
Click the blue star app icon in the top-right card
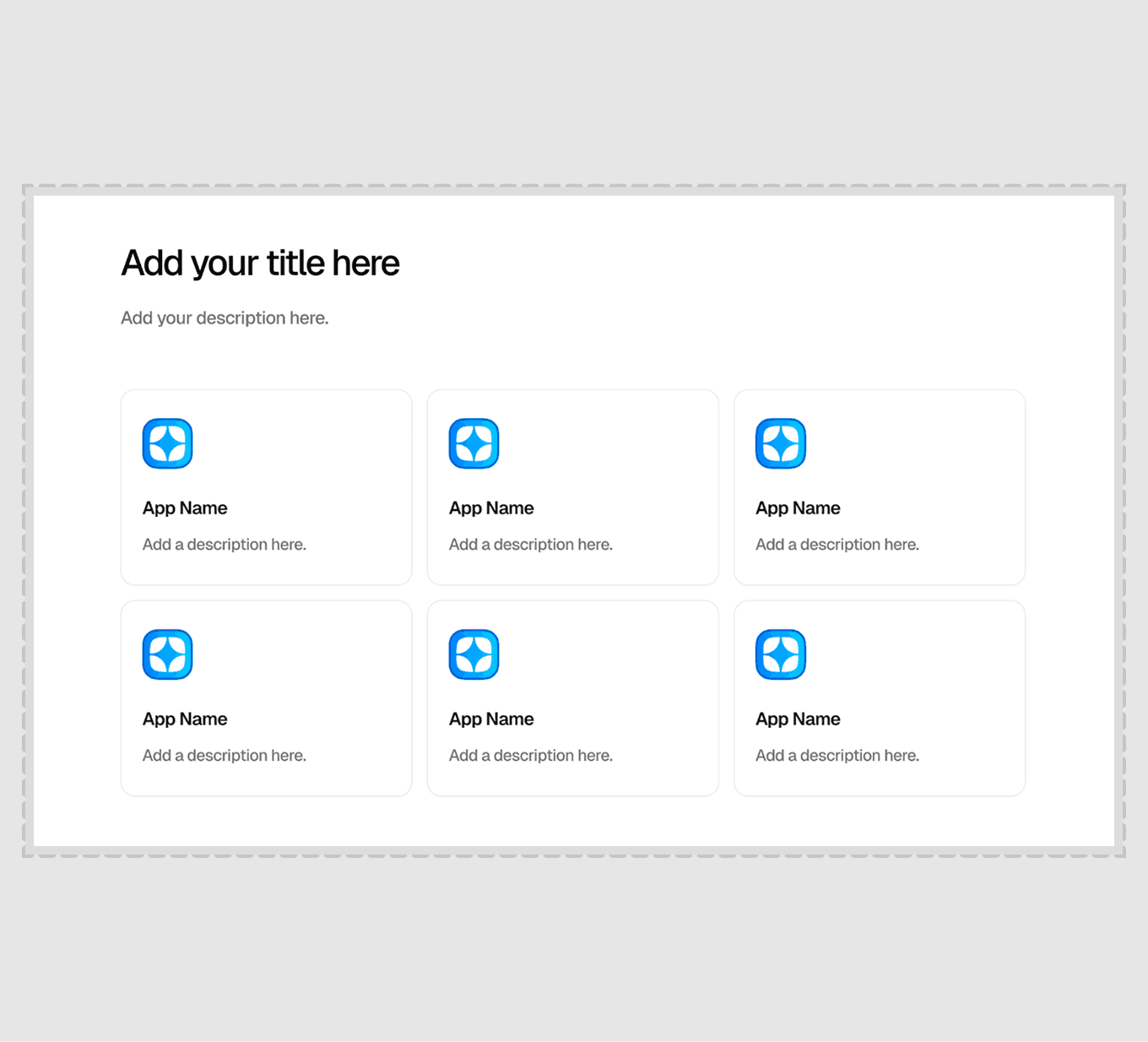coord(780,443)
